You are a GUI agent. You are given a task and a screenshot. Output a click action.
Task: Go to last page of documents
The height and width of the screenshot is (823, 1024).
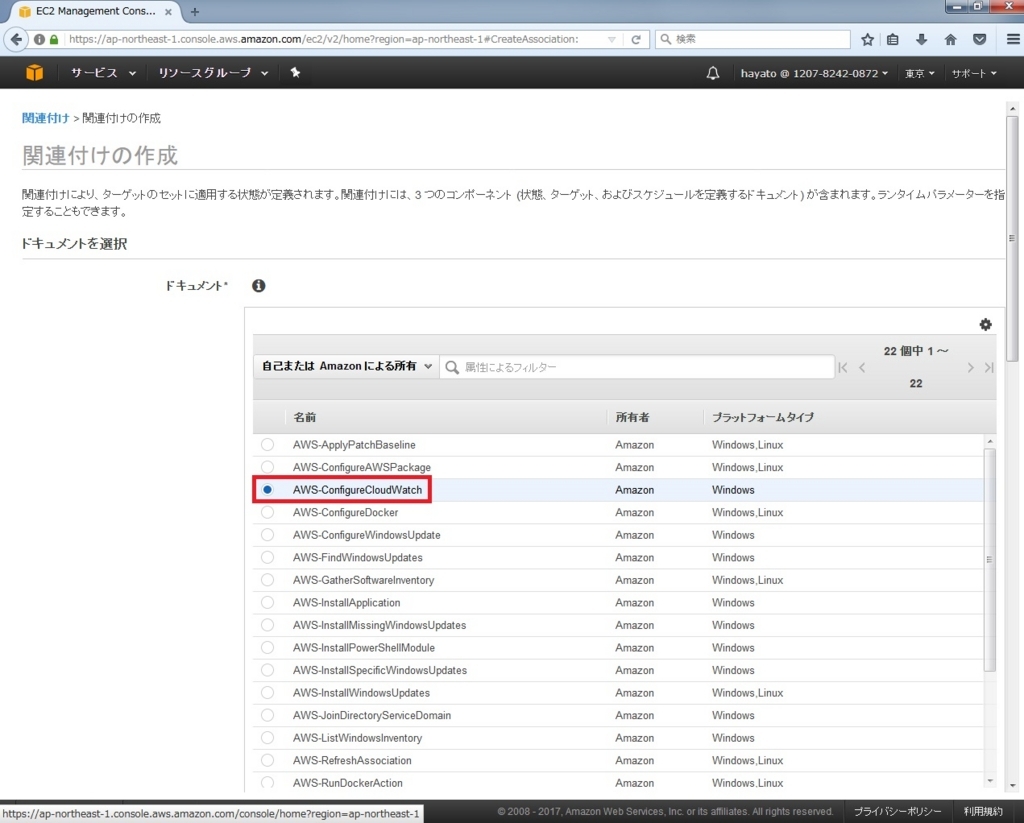(989, 368)
